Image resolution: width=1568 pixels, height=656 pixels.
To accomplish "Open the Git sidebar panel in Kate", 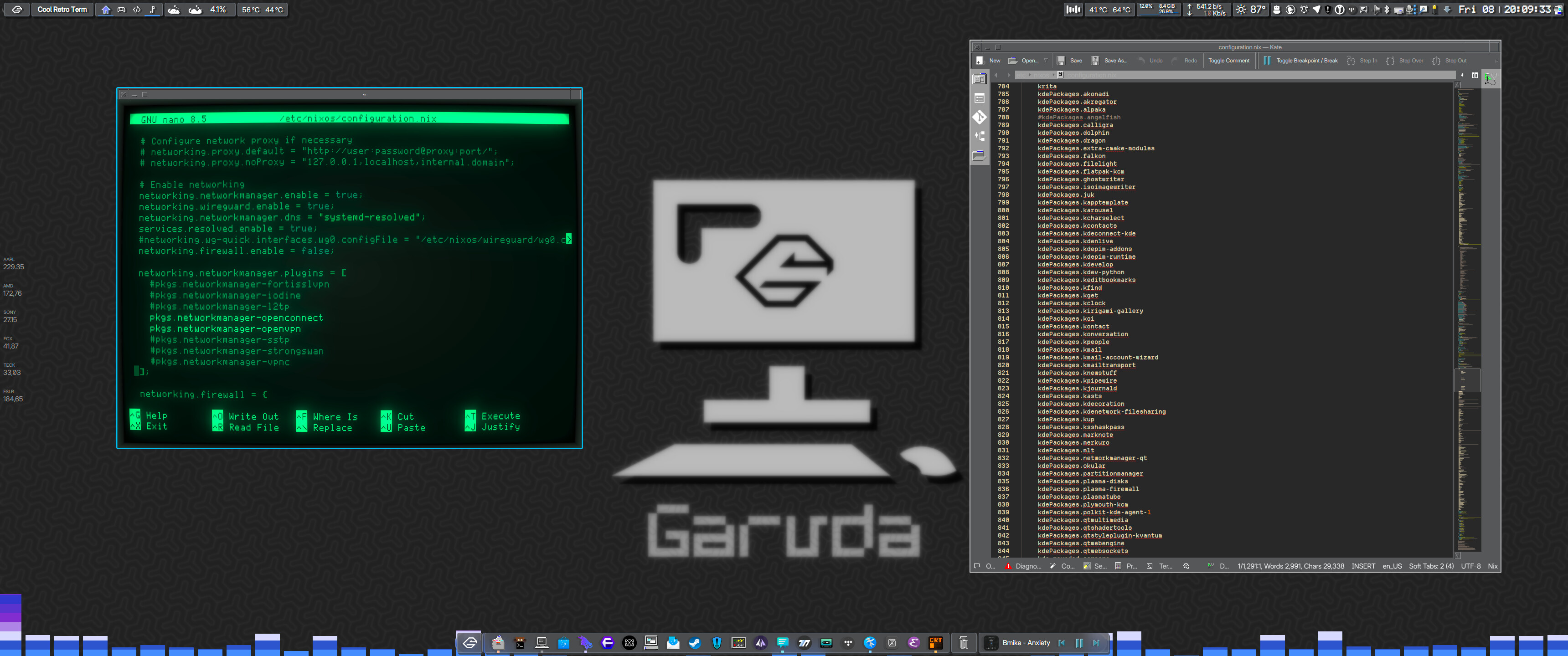I will pos(979,117).
